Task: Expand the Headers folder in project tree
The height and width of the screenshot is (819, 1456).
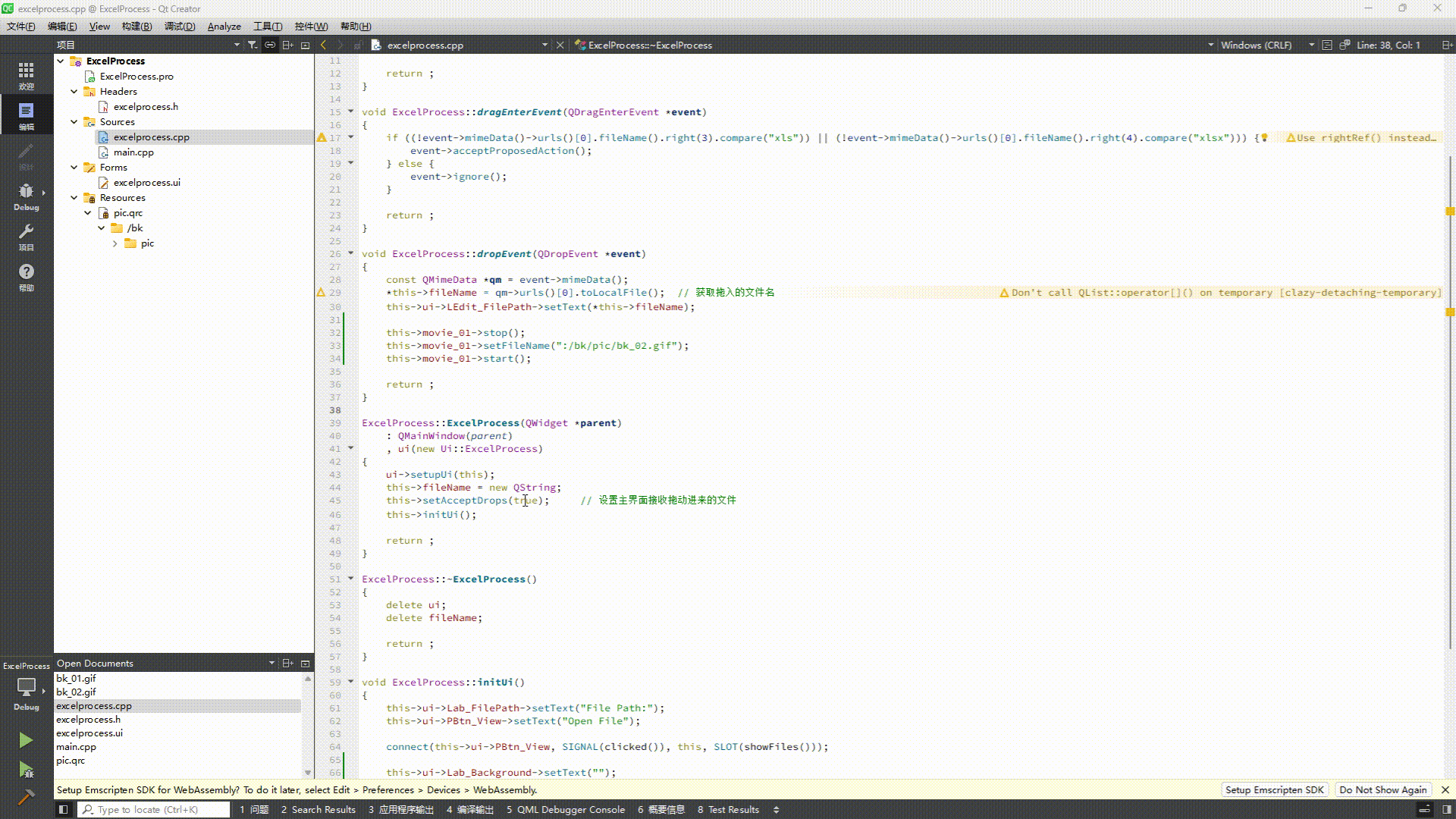Action: pos(76,91)
